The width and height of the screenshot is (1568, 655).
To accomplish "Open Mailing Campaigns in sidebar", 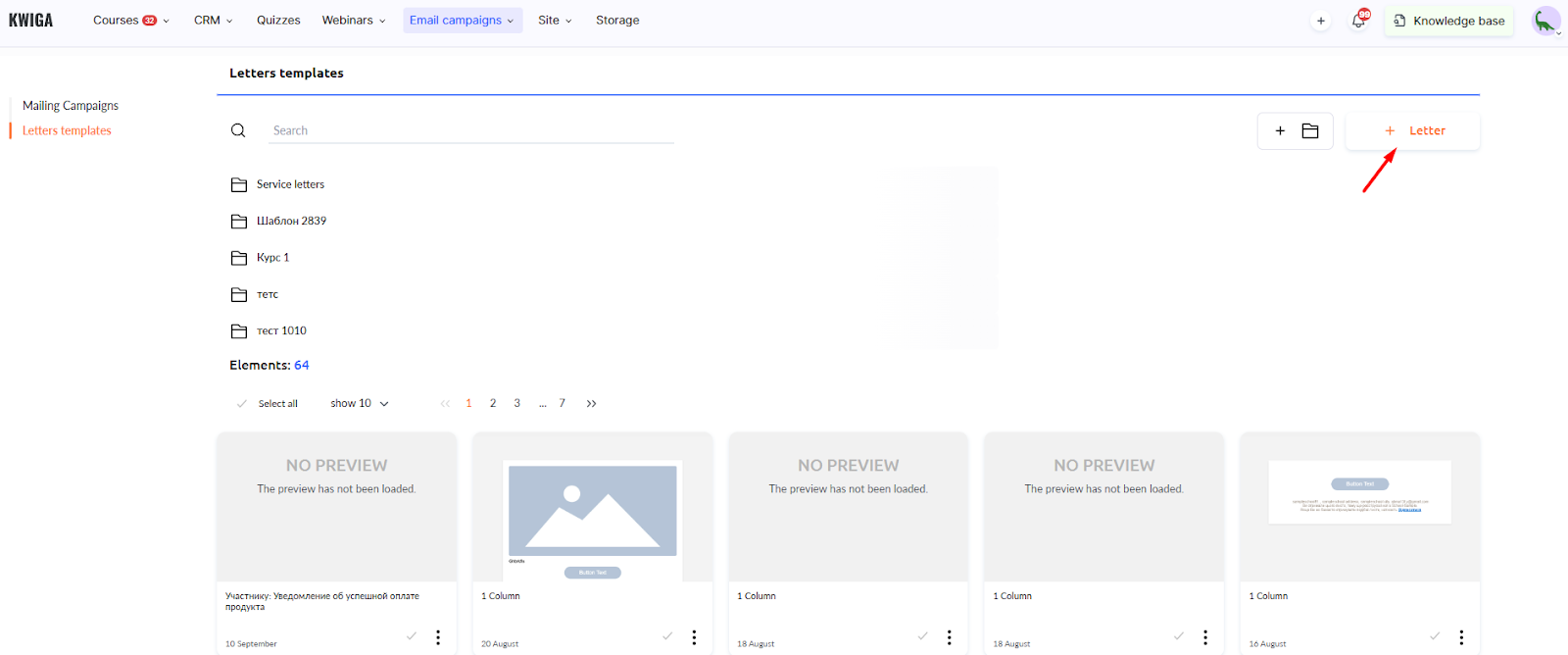I will tap(71, 106).
